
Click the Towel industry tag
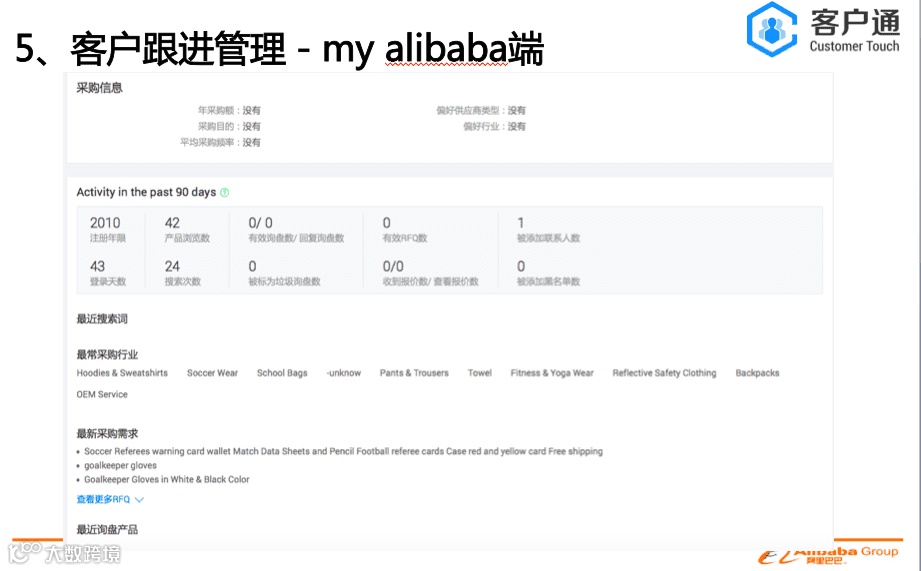[480, 373]
